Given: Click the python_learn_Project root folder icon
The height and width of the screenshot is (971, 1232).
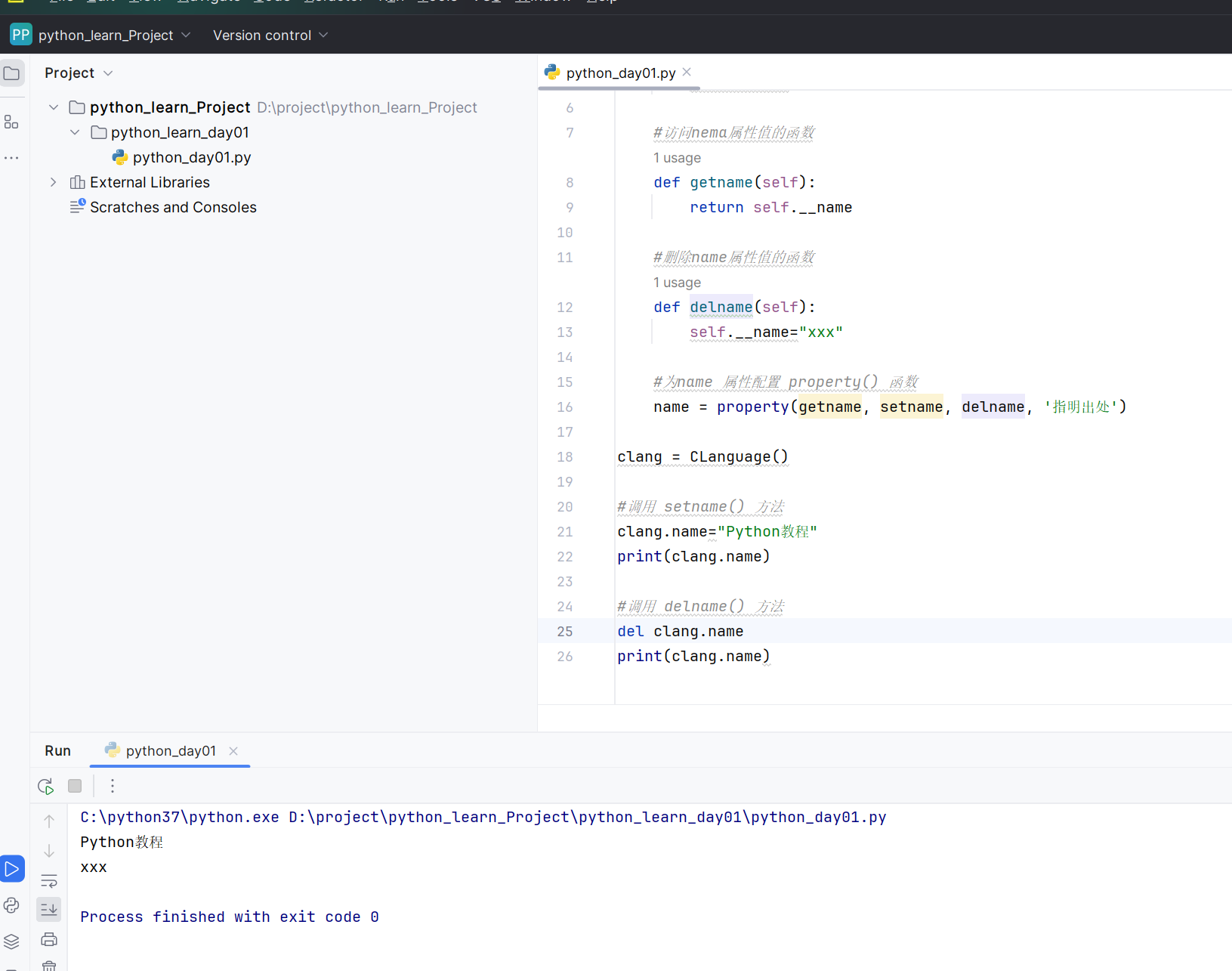Looking at the screenshot, I should [77, 107].
